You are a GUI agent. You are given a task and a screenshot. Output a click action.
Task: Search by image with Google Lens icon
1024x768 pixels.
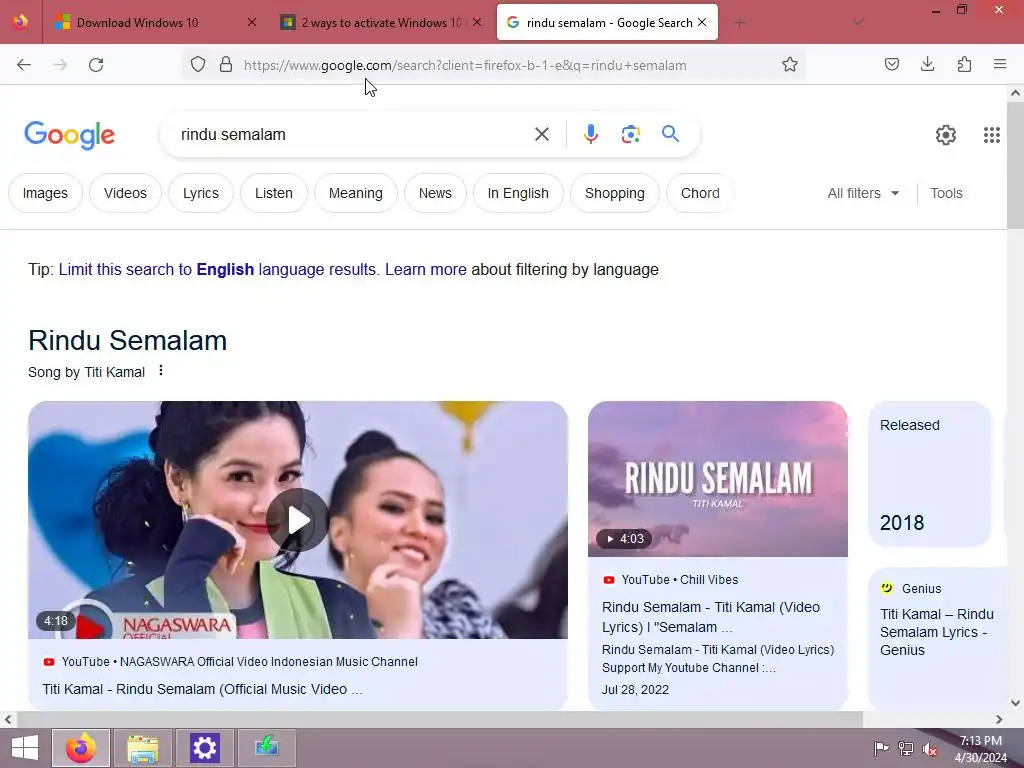(x=630, y=135)
